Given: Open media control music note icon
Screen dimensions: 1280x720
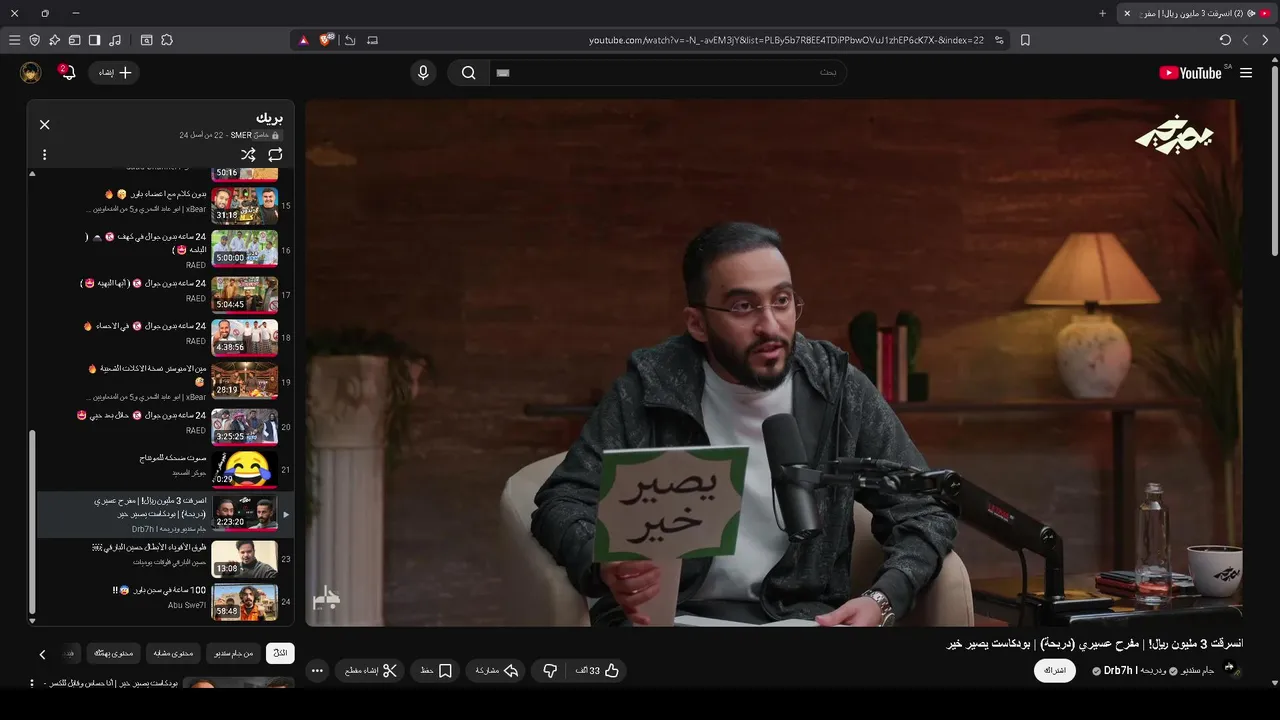Looking at the screenshot, I should tap(115, 40).
